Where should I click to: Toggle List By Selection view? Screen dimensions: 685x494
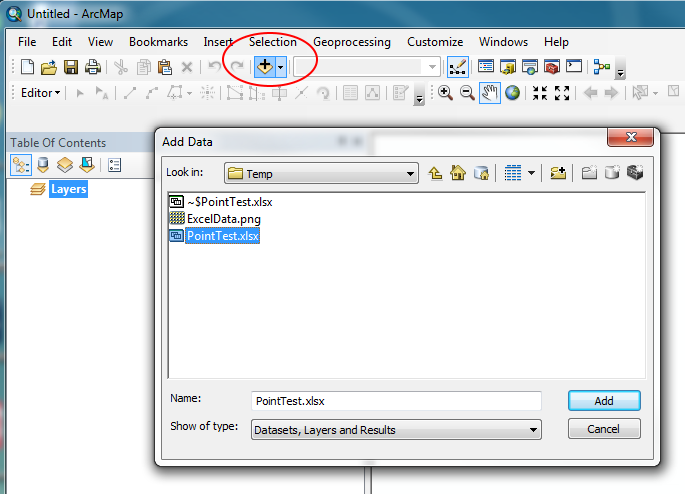tap(87, 165)
